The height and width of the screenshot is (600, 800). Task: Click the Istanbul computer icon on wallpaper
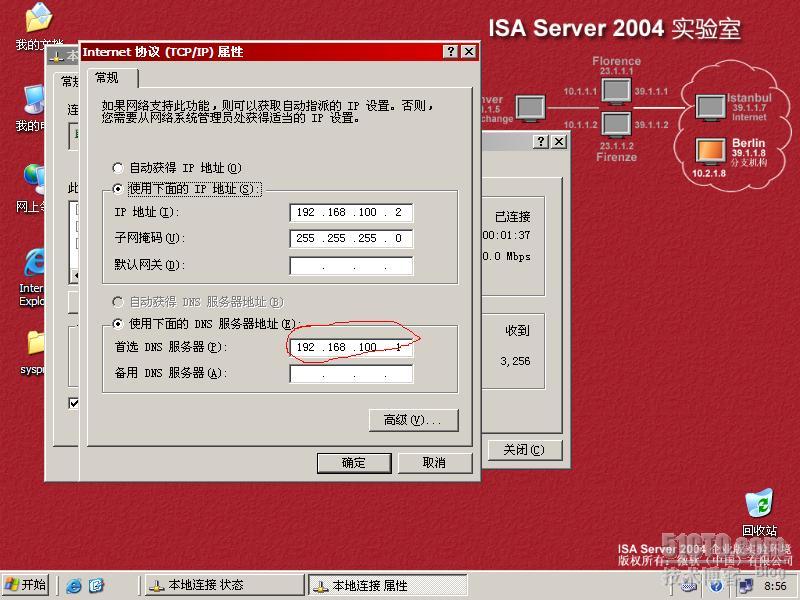click(x=711, y=108)
